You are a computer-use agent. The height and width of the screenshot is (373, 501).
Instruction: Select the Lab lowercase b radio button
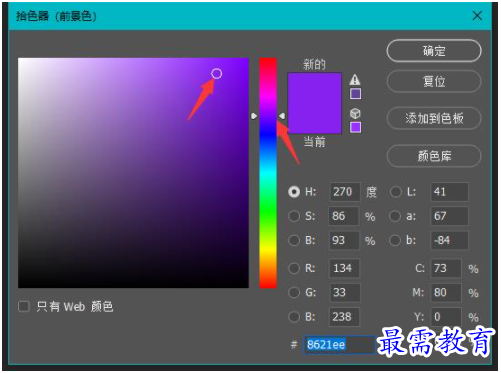[395, 240]
